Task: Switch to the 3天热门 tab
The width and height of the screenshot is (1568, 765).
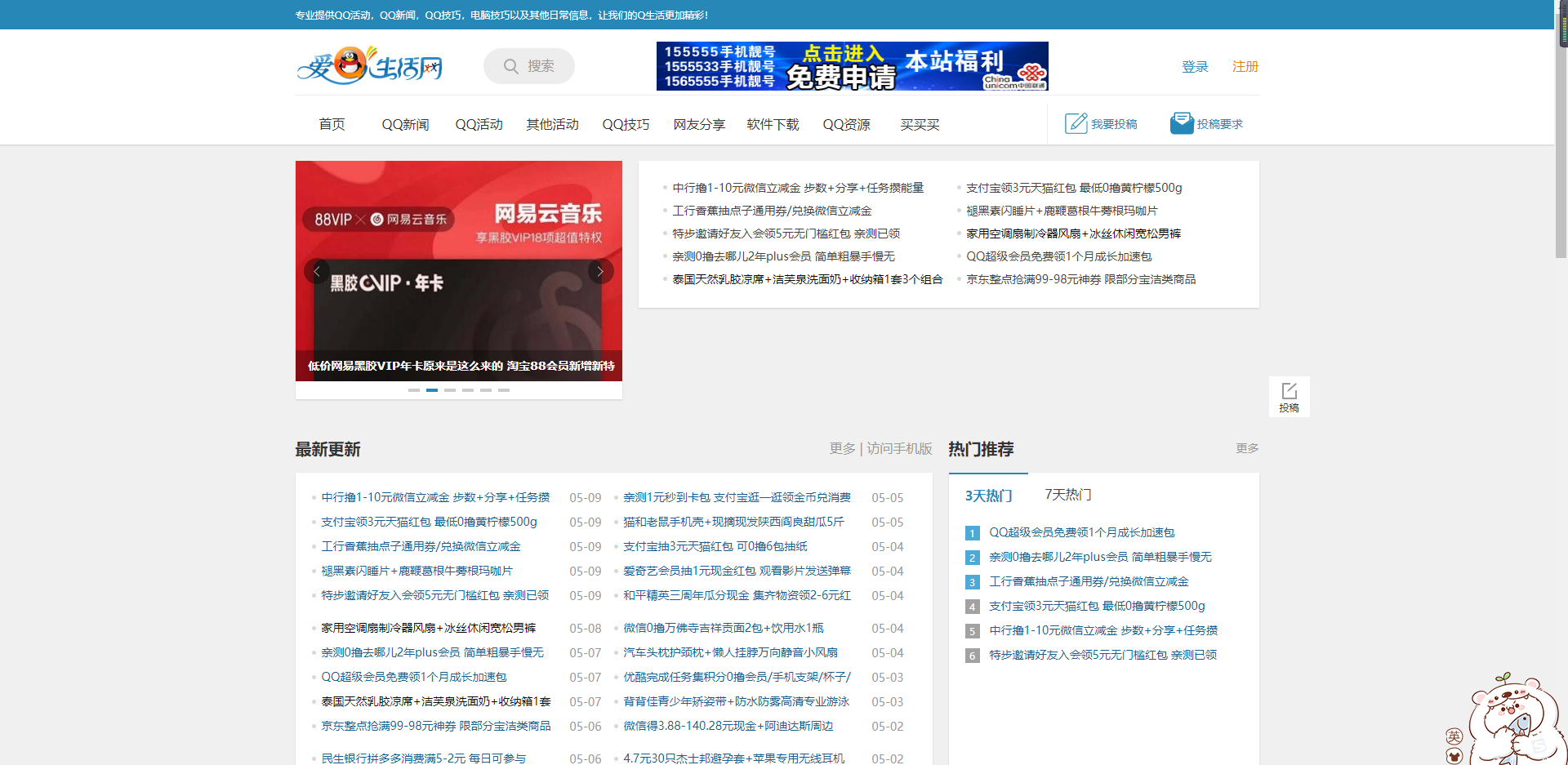Action: 988,496
